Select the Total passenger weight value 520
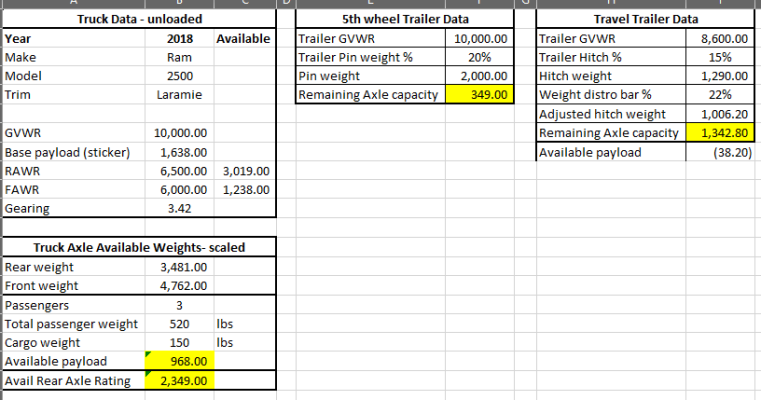Screen dimensions: 761x400 coord(180,324)
